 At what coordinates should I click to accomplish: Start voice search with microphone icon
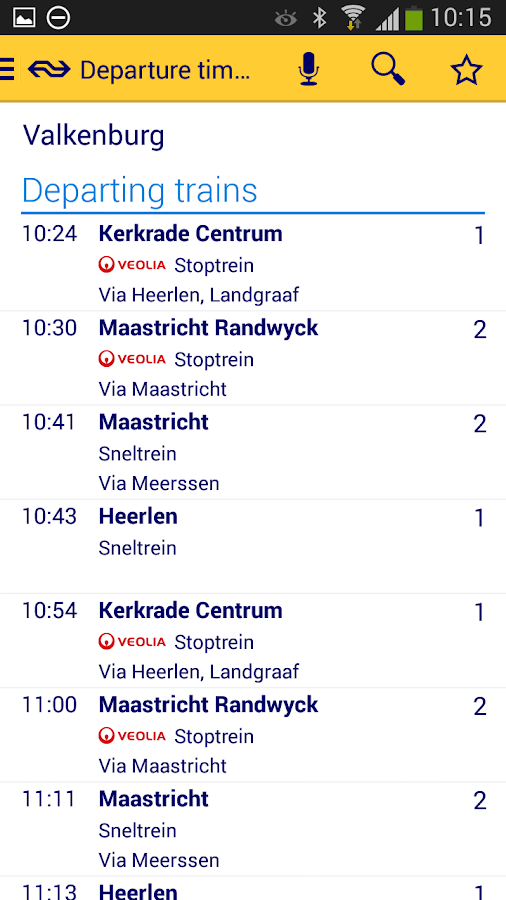point(309,69)
